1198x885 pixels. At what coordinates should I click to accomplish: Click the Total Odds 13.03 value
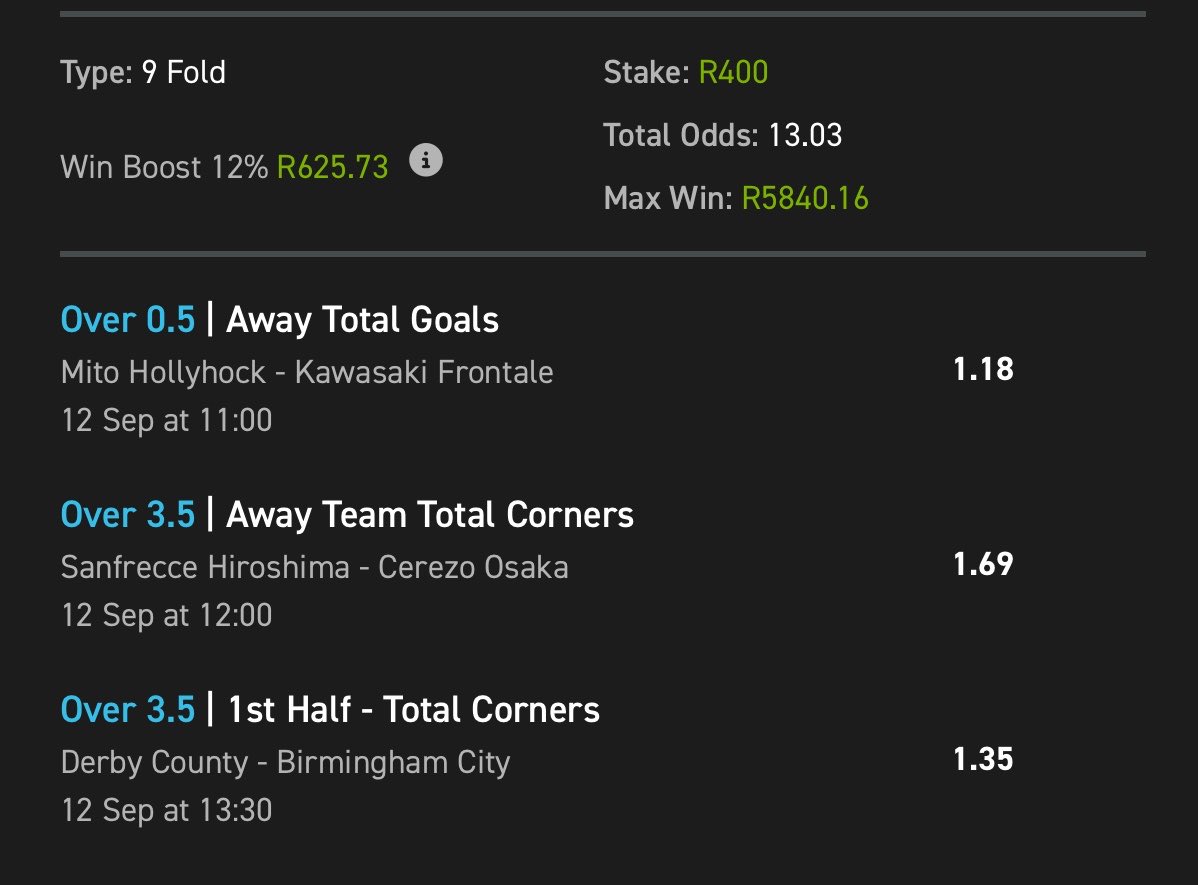coord(805,135)
